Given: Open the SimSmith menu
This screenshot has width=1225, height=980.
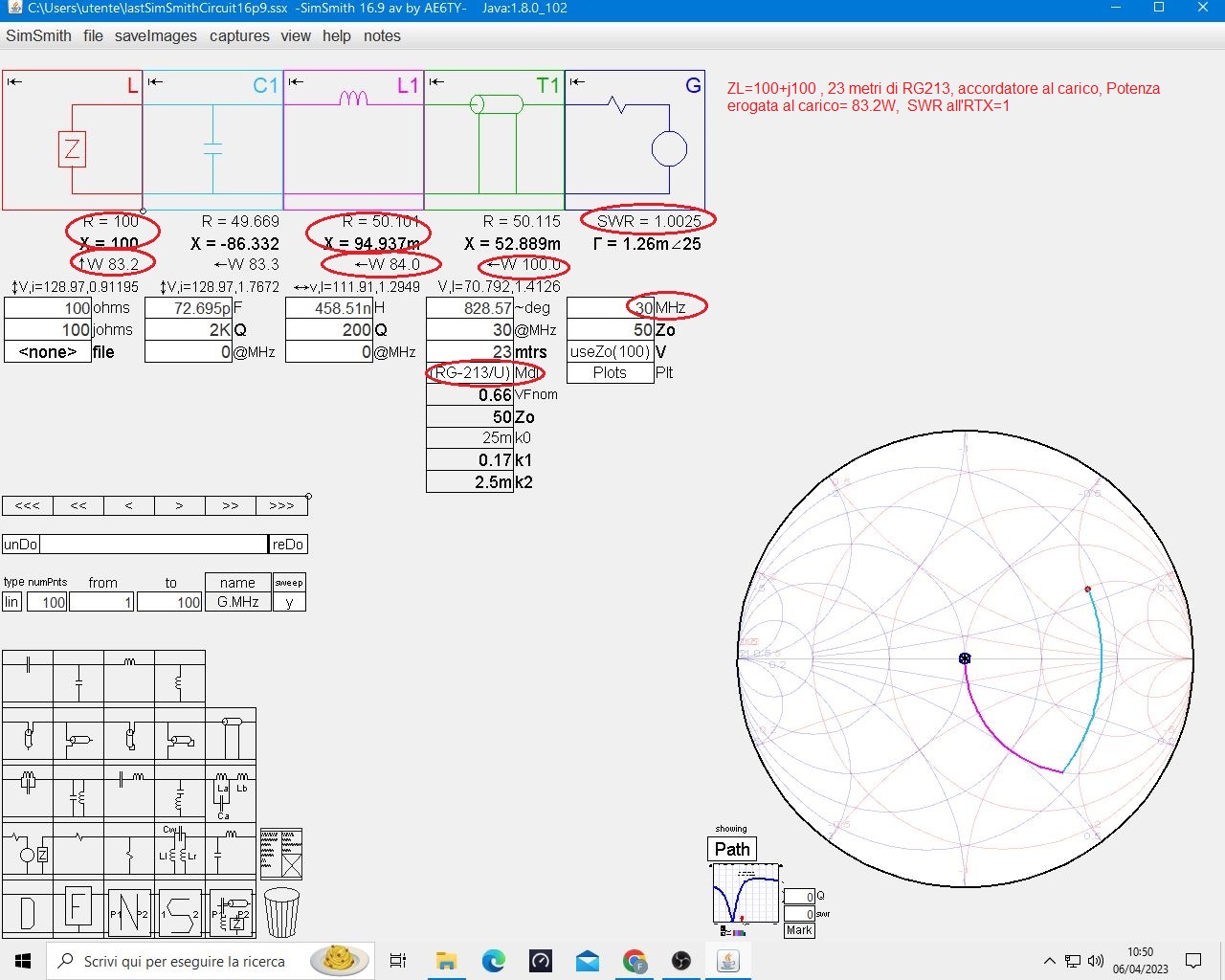Looking at the screenshot, I should point(38,35).
